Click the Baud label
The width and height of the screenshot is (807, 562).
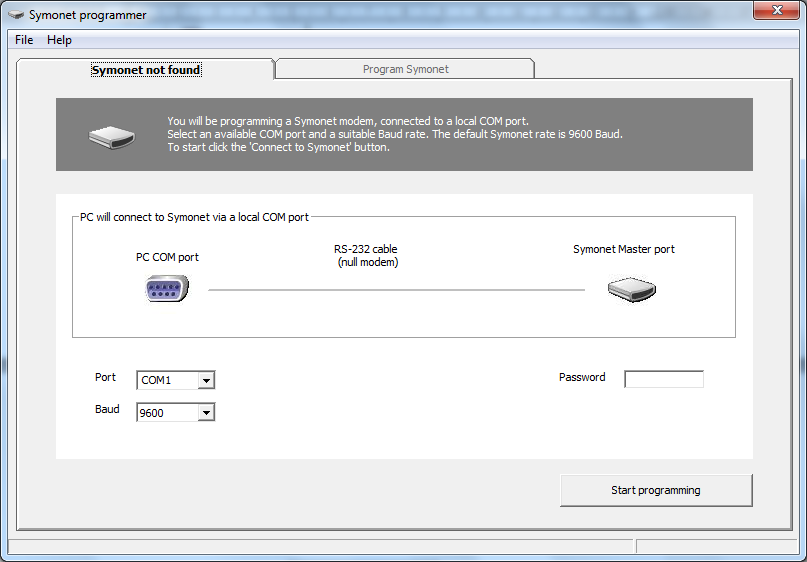[107, 409]
